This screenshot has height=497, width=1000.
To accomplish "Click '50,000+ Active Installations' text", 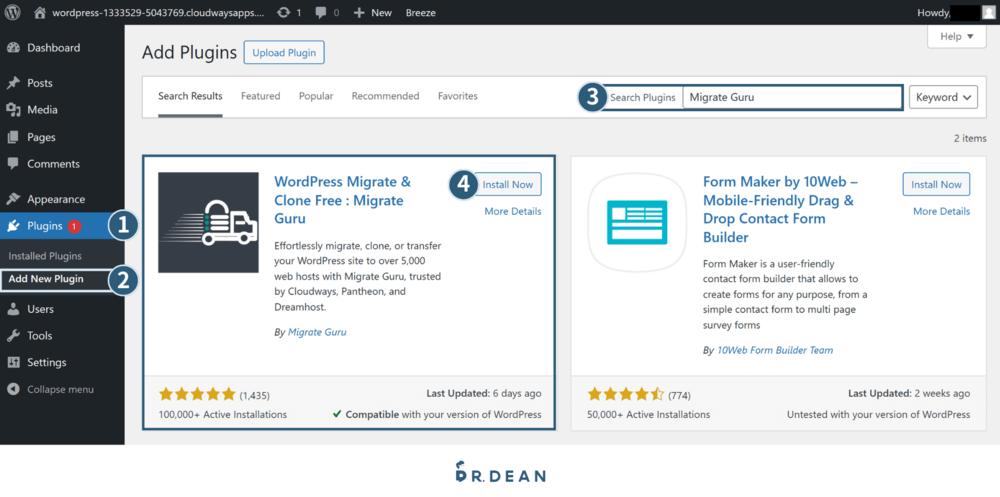I will (x=649, y=415).
